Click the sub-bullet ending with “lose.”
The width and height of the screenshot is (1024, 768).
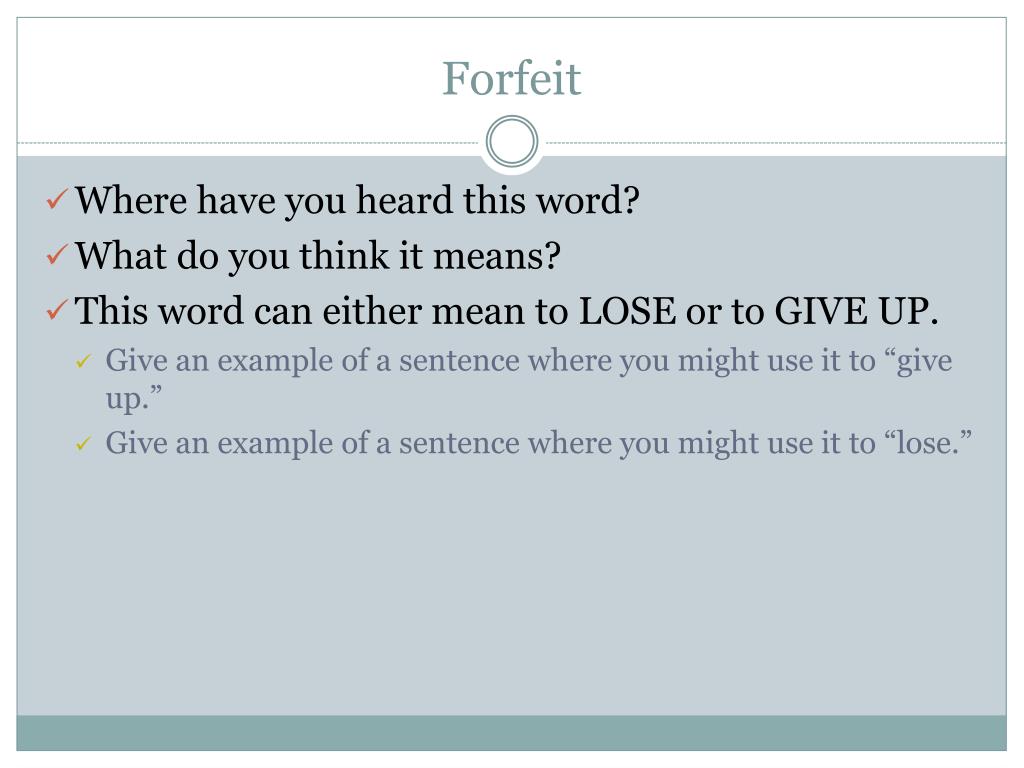coord(539,443)
